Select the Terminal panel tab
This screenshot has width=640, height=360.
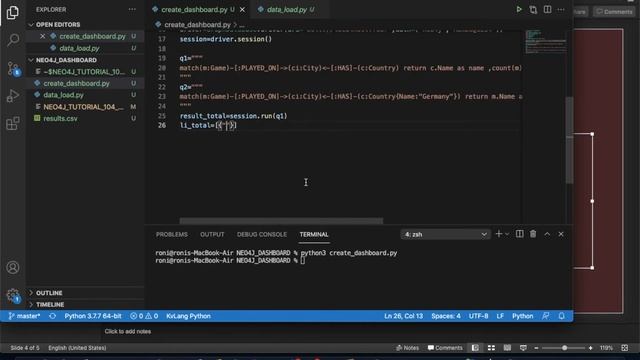click(x=314, y=234)
